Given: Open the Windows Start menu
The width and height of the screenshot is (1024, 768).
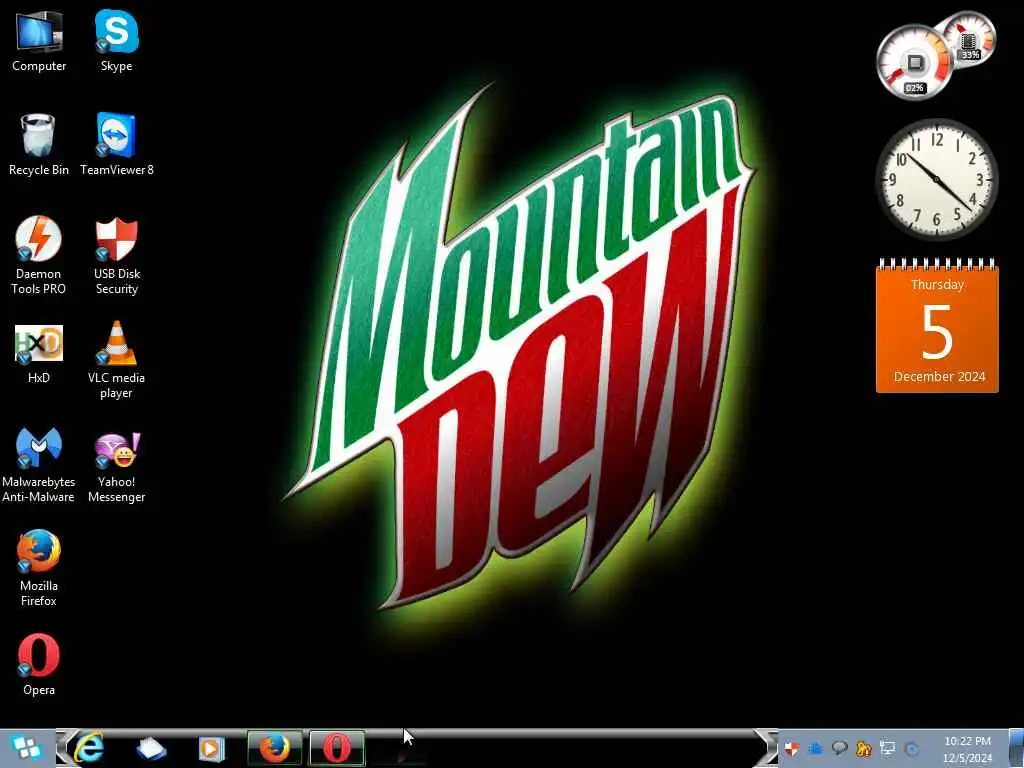Looking at the screenshot, I should [26, 748].
